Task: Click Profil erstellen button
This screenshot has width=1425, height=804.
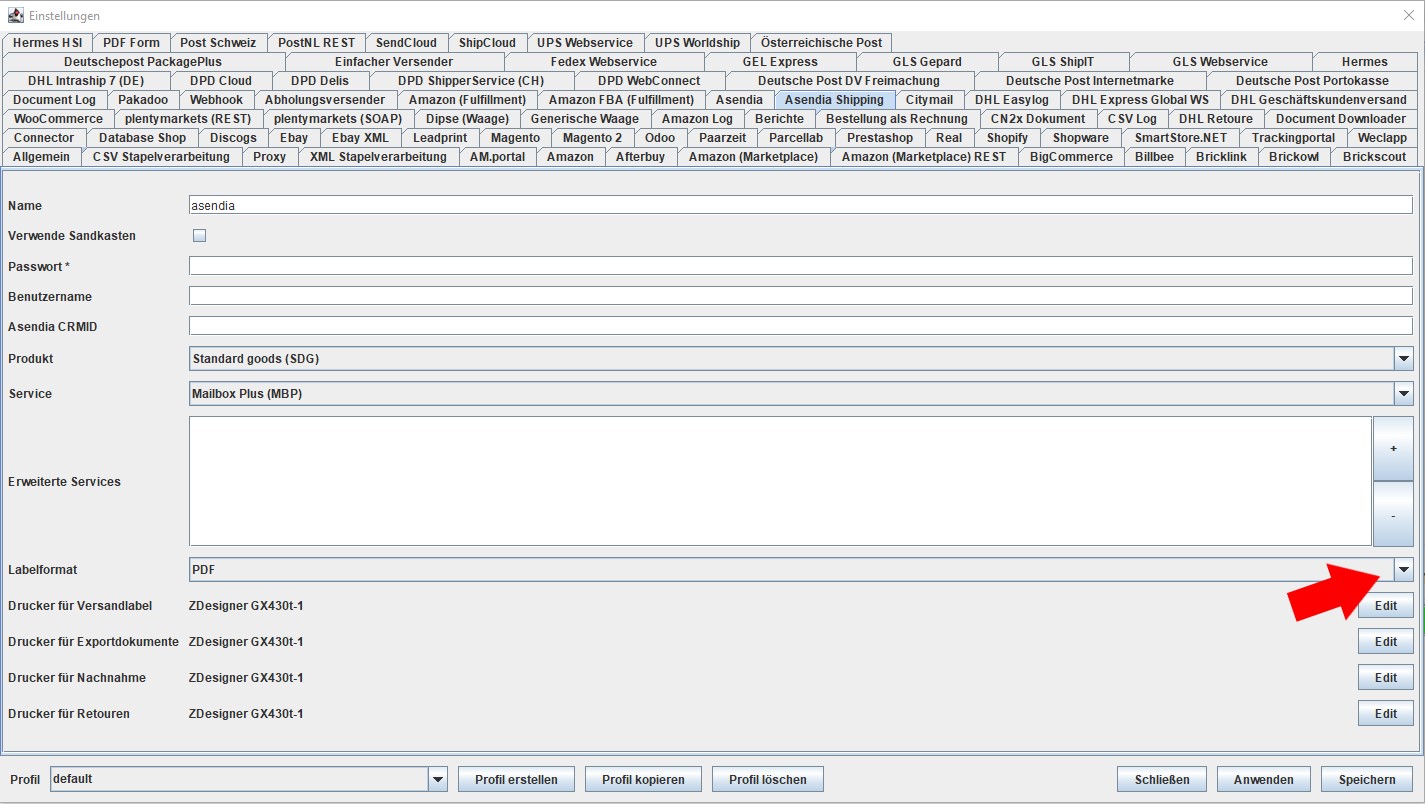Action: click(516, 780)
